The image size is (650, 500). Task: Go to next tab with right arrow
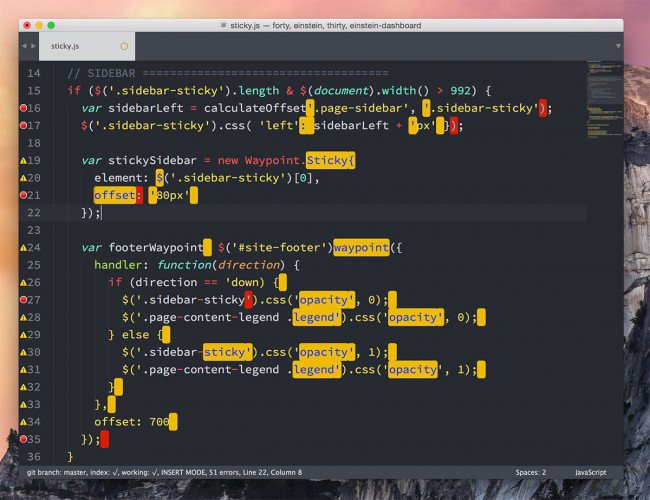(x=33, y=46)
